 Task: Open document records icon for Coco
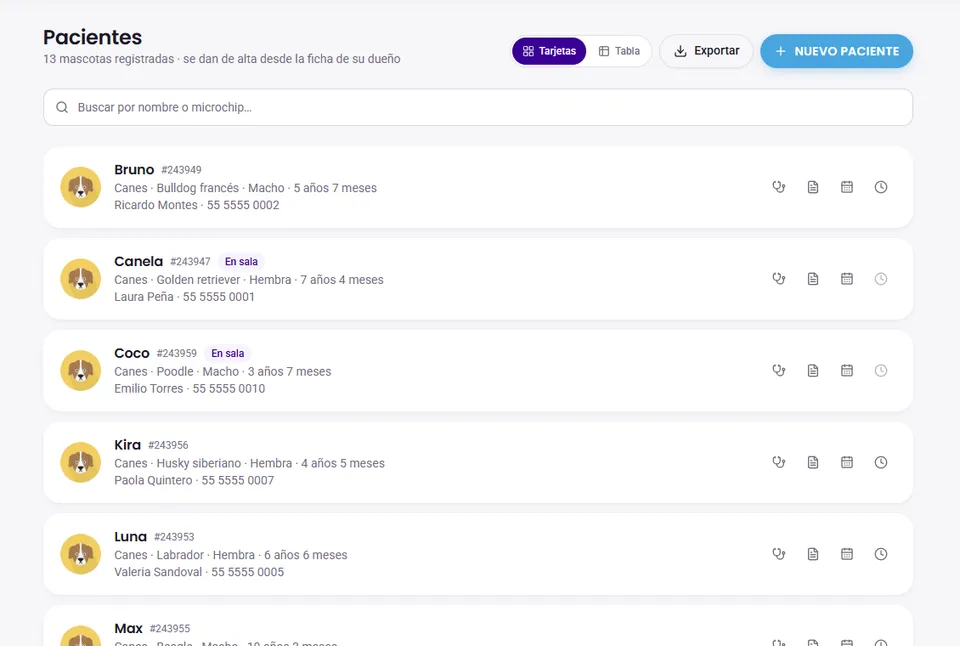tap(812, 370)
